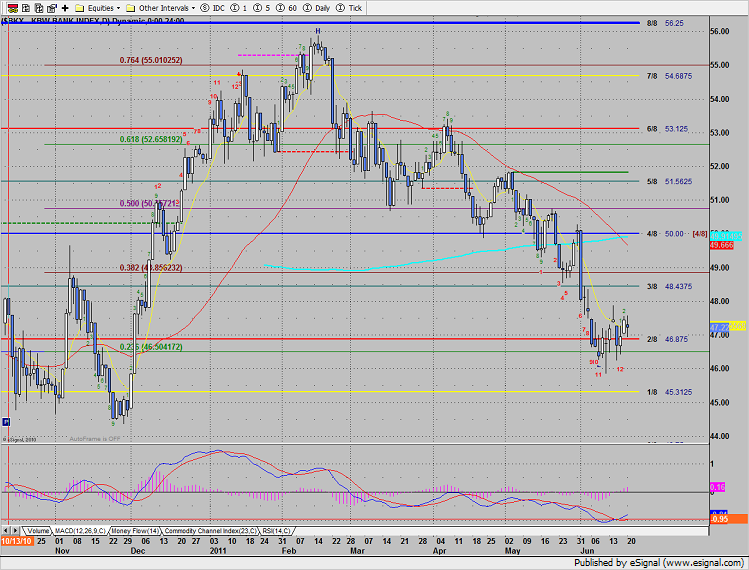The height and width of the screenshot is (570, 749).
Task: Click the 0.236 (46.504172) Fibonacci label
Action: click(x=151, y=347)
